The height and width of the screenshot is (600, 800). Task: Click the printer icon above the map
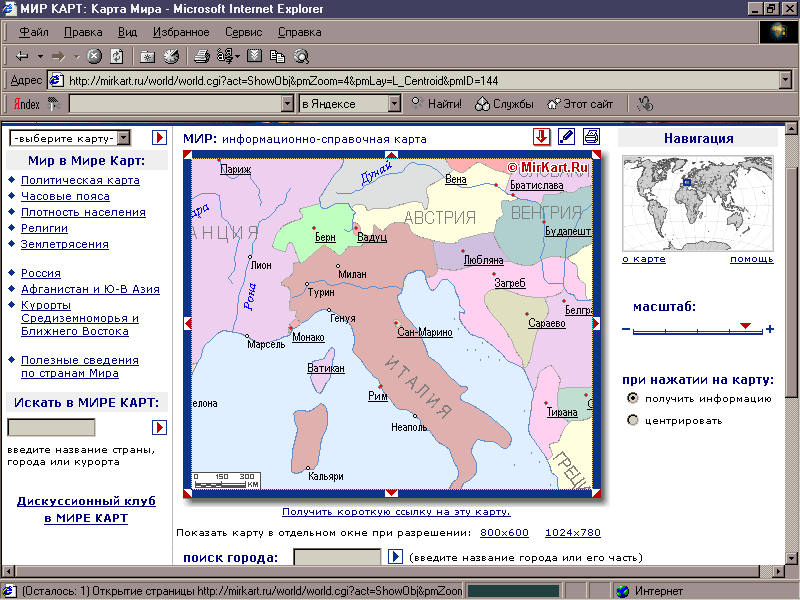coord(591,137)
